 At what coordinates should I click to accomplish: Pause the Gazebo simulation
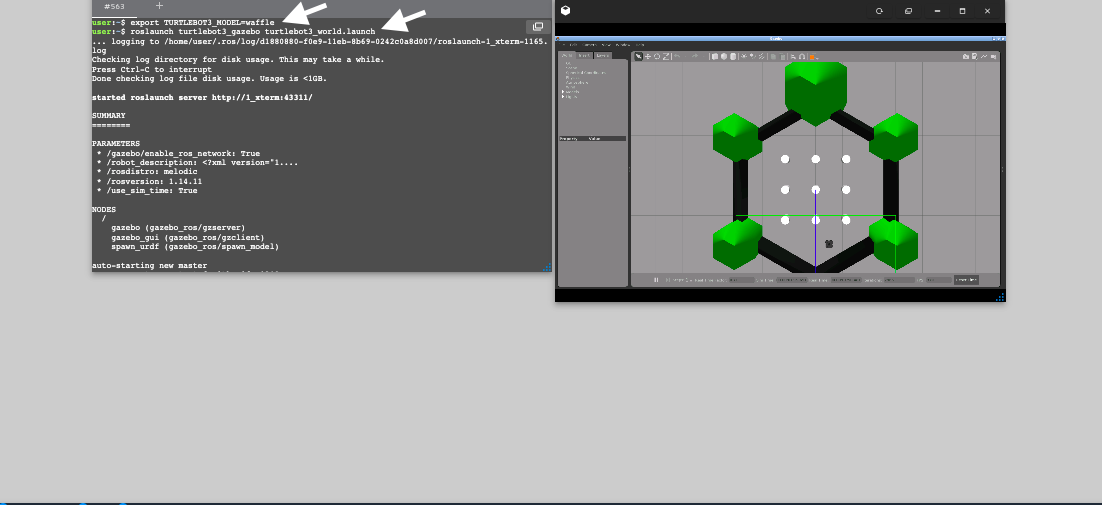[x=656, y=280]
